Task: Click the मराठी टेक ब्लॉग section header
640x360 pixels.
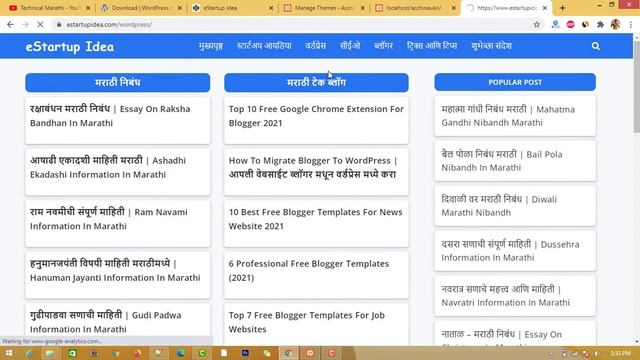Action: coord(316,82)
